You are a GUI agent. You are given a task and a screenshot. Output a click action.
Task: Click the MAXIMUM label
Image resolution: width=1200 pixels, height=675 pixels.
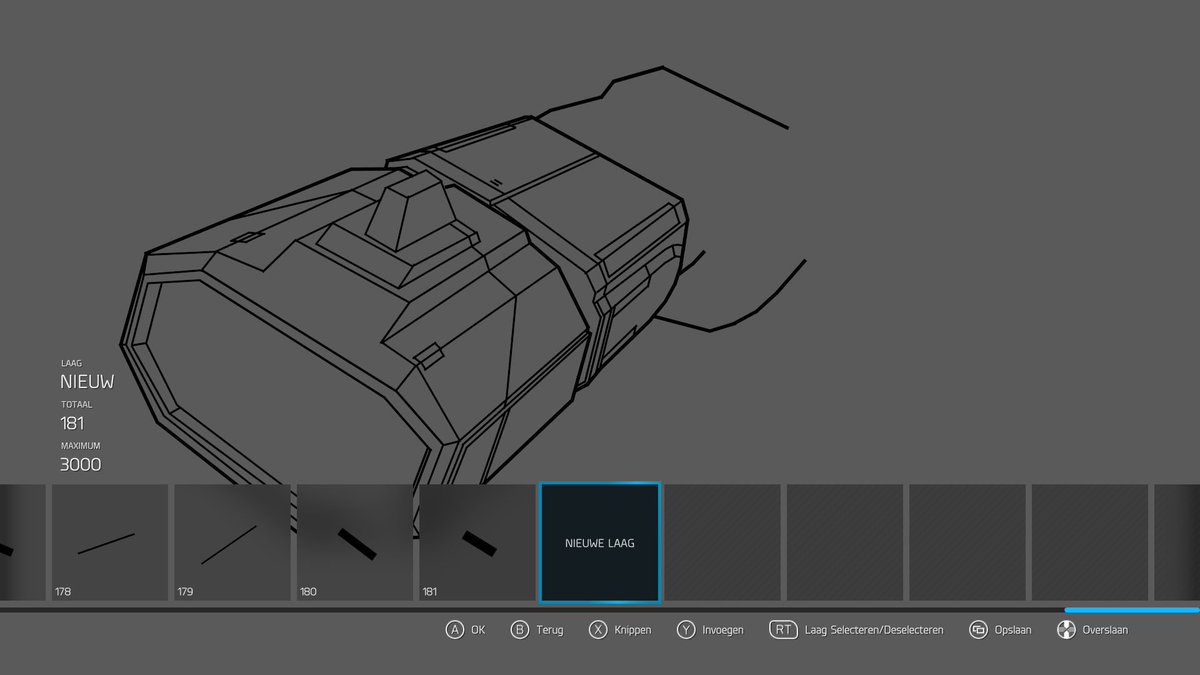click(x=80, y=446)
